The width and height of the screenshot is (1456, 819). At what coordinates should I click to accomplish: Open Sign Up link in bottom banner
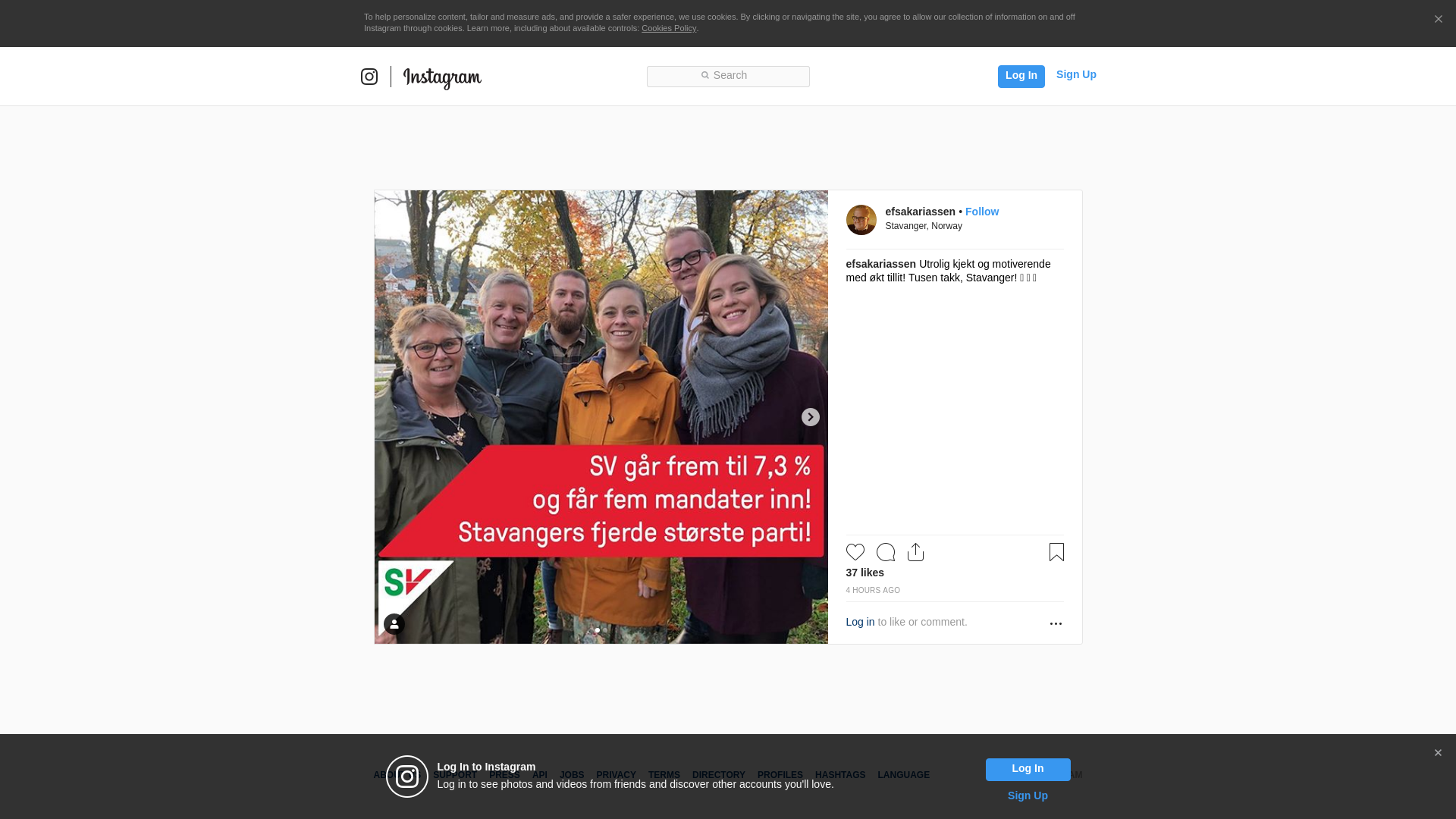click(x=1028, y=795)
